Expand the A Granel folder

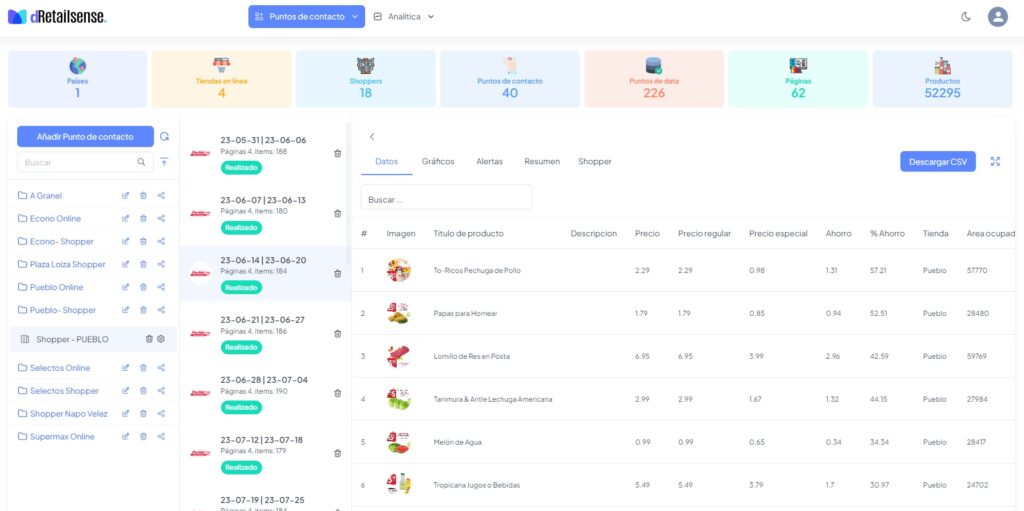point(40,195)
